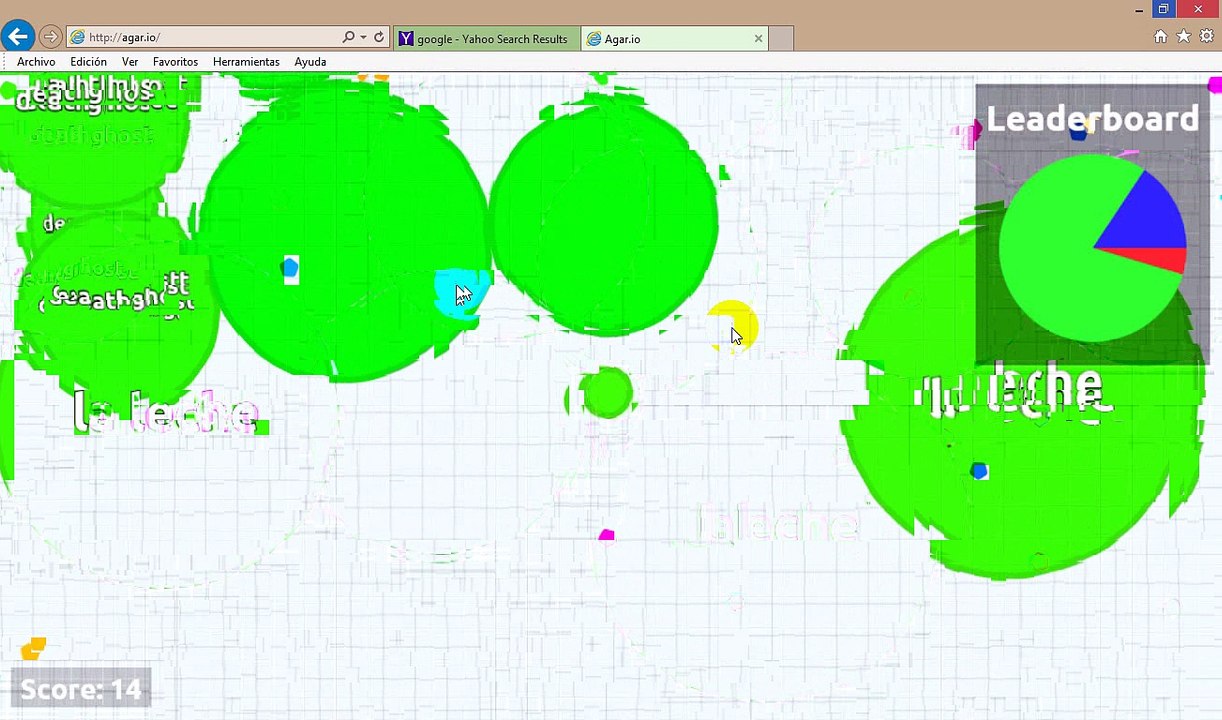Viewport: 1222px width, 720px height.
Task: Open a new blank tab
Action: click(781, 39)
